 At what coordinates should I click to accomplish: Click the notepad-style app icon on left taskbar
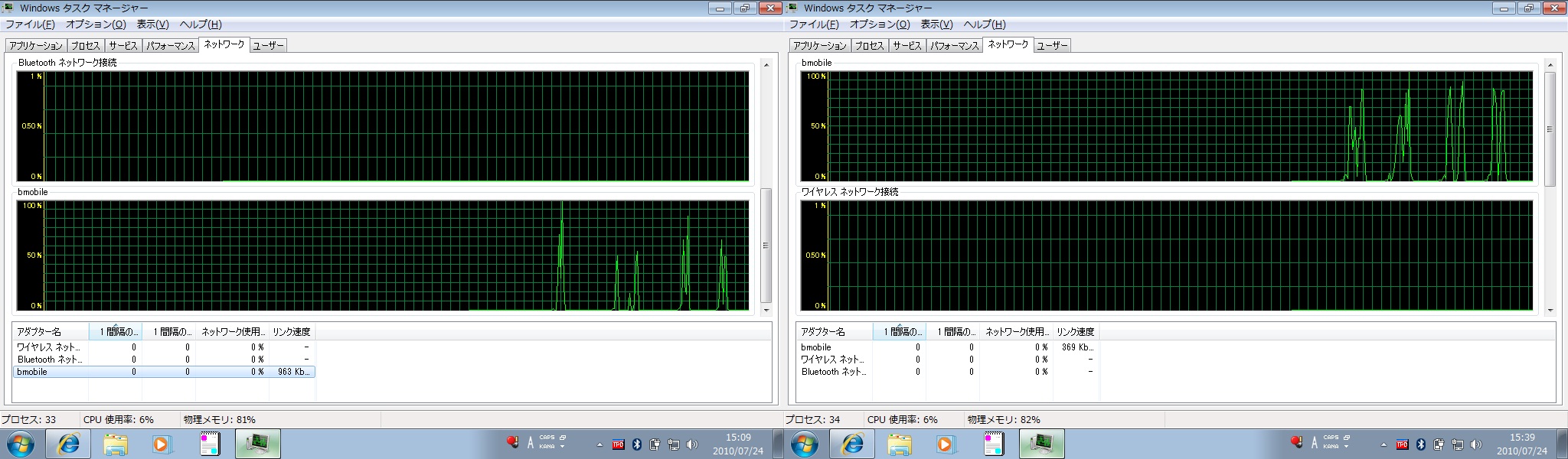(x=210, y=444)
